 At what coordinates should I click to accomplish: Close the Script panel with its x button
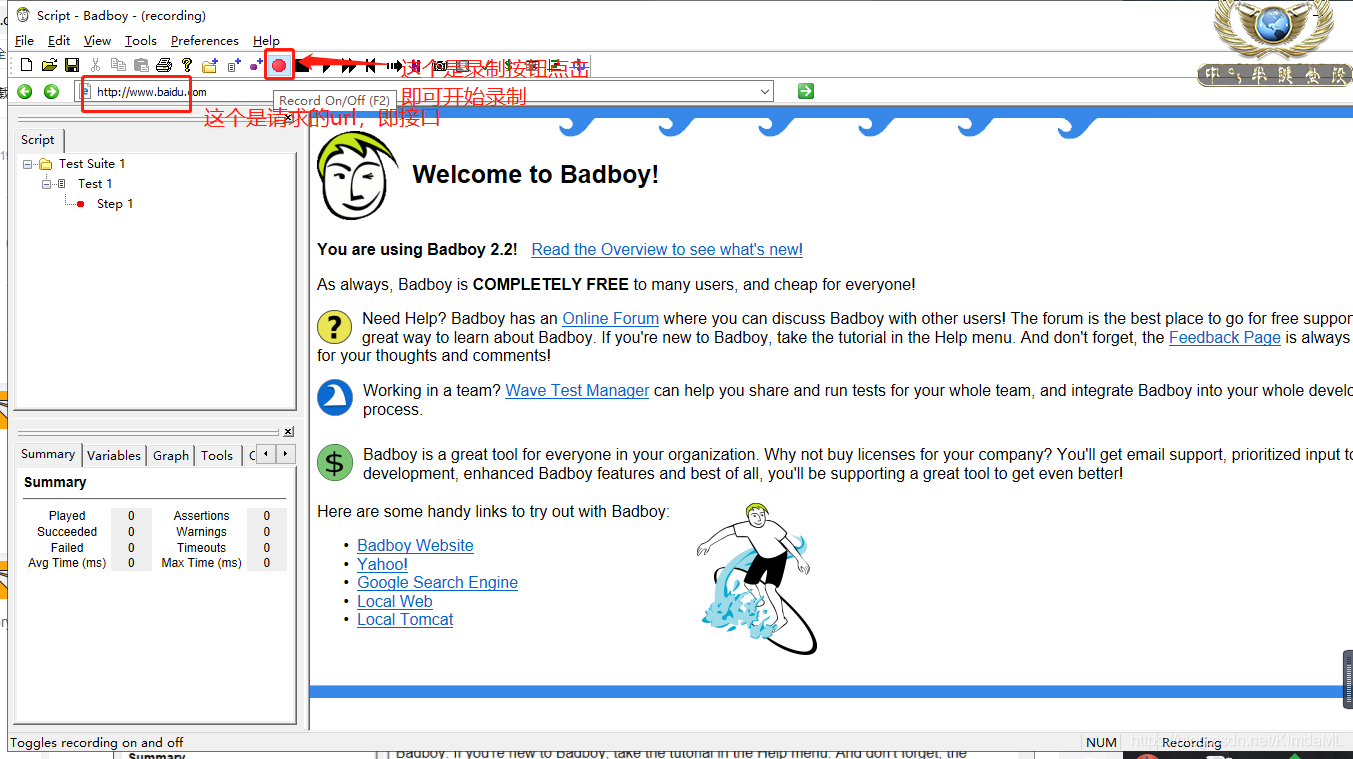point(288,118)
